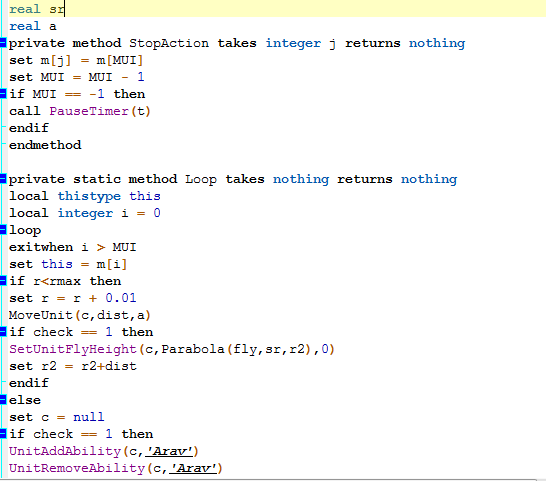Click the 'endmethod' keyword
The height and width of the screenshot is (481, 546).
[x=45, y=145]
